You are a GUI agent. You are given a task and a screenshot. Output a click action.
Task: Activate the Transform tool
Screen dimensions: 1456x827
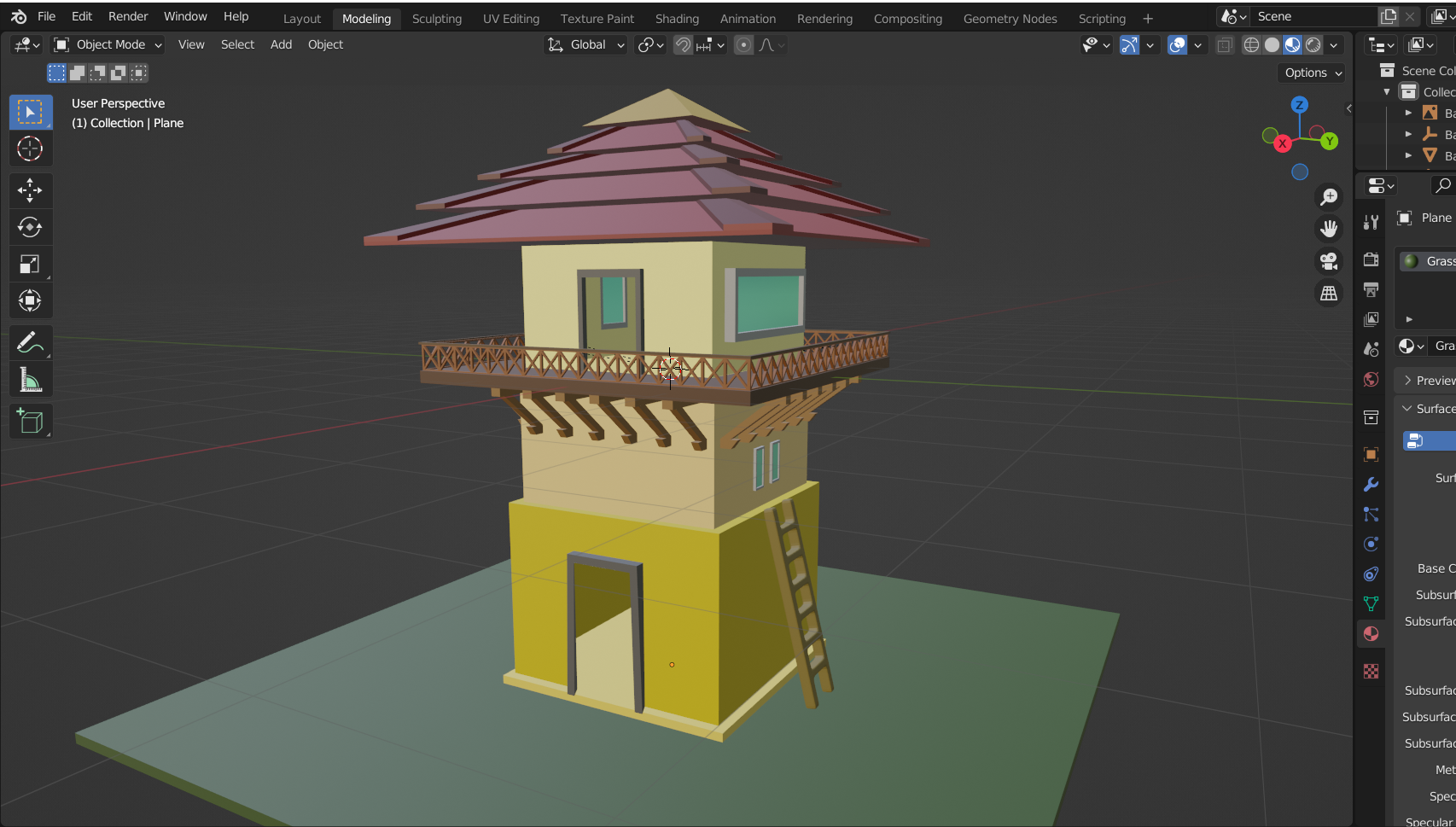(31, 300)
